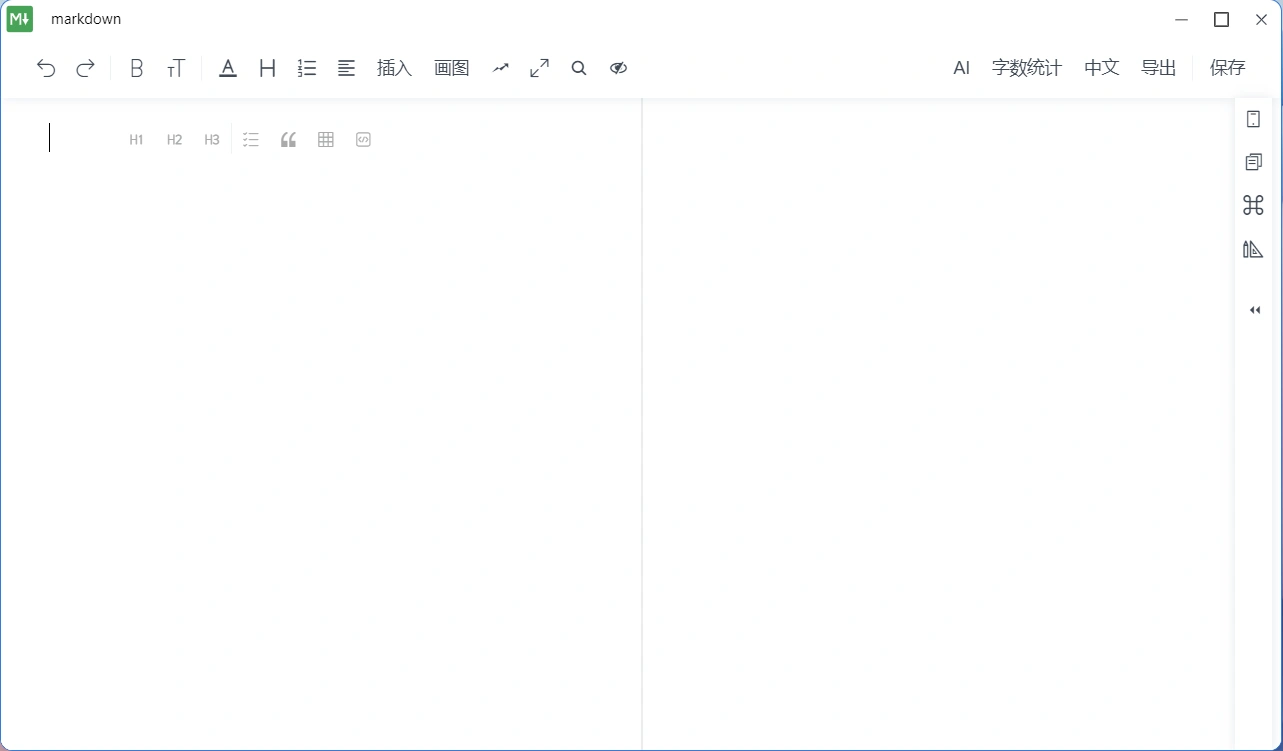Click the 导出 export button
Viewport: 1283px width, 751px height.
[1158, 68]
